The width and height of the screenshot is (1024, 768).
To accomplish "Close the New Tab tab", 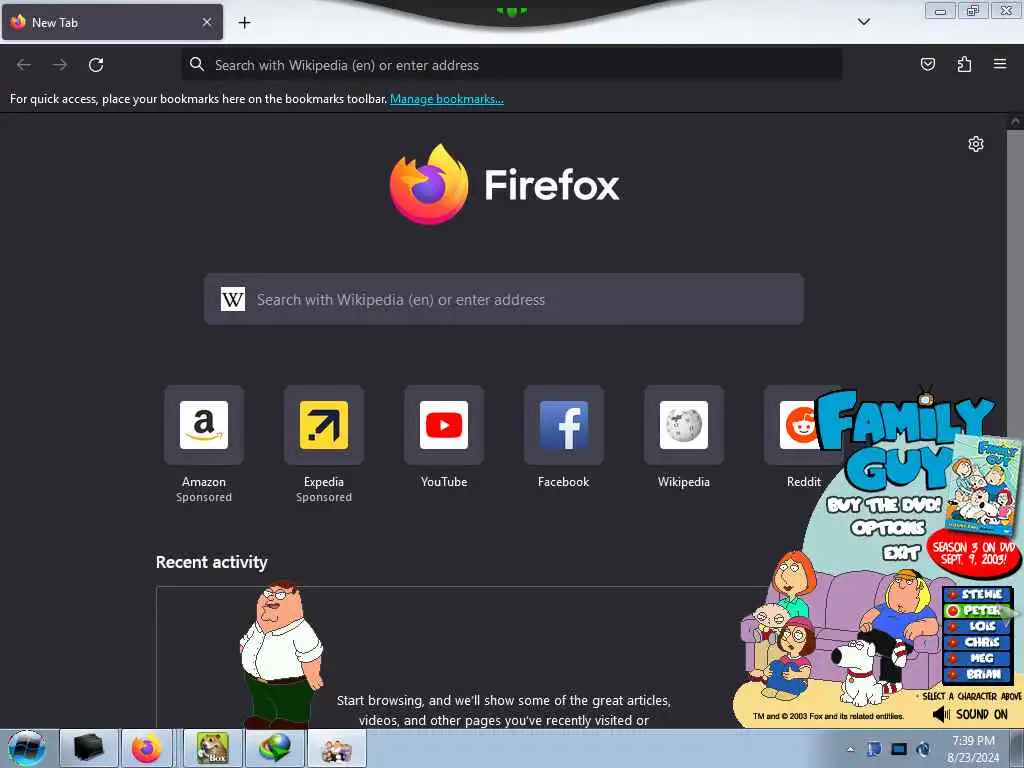I will click(207, 22).
